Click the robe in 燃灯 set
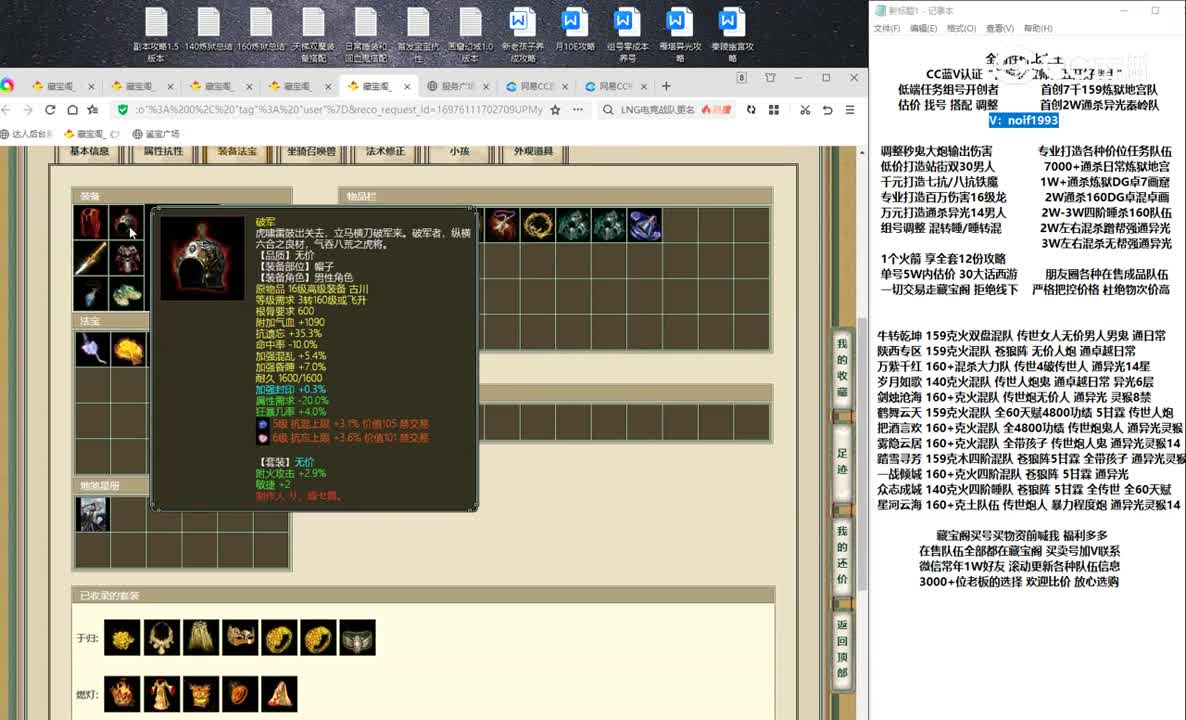 coord(162,694)
